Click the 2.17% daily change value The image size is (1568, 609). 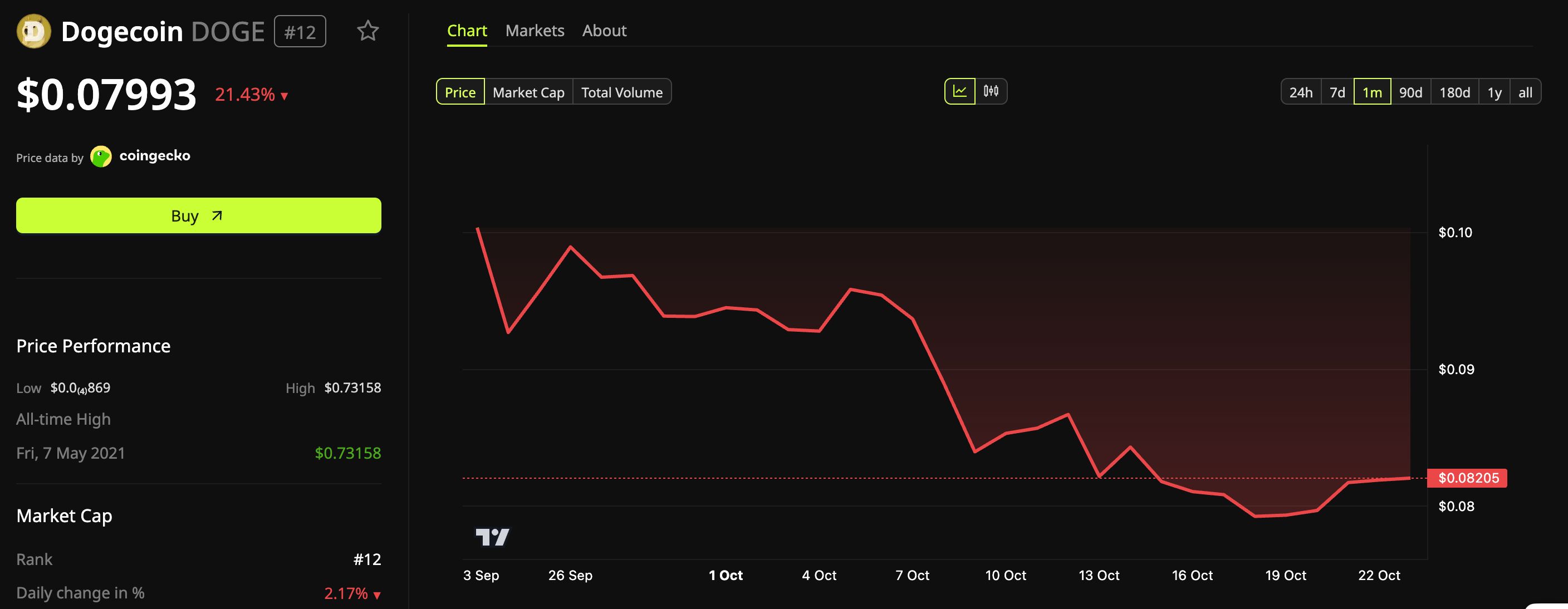pyautogui.click(x=346, y=593)
